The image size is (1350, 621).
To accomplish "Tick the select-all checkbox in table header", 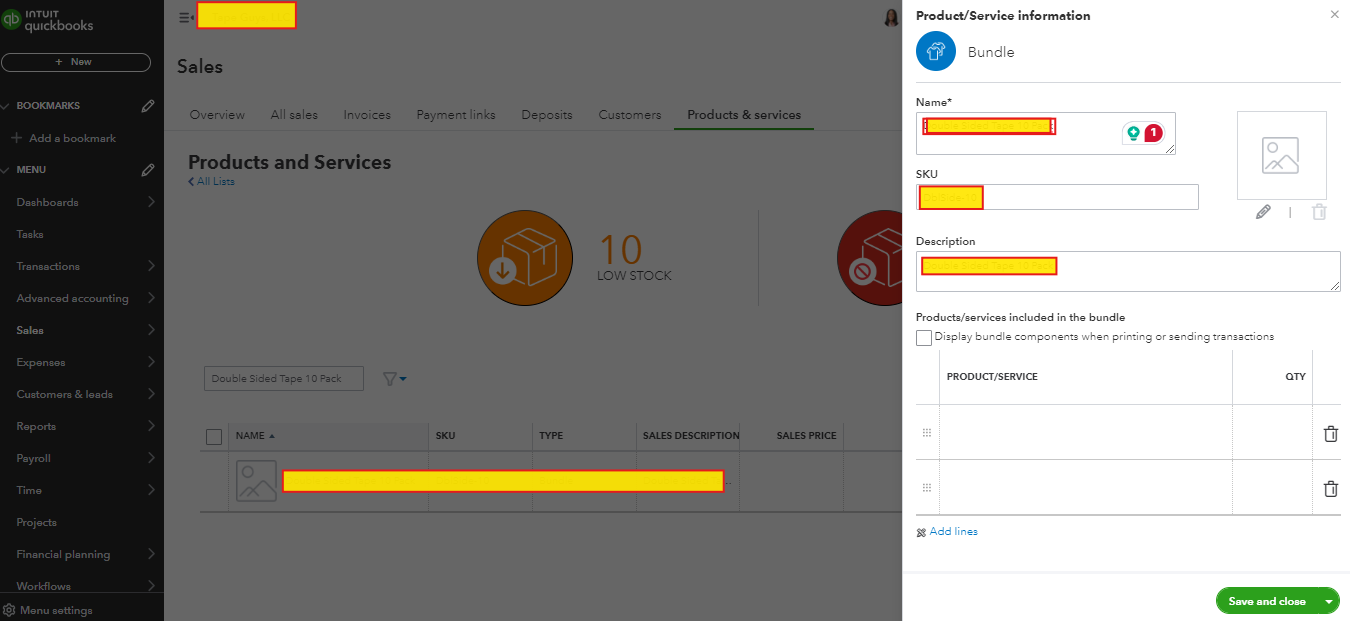I will (x=213, y=436).
